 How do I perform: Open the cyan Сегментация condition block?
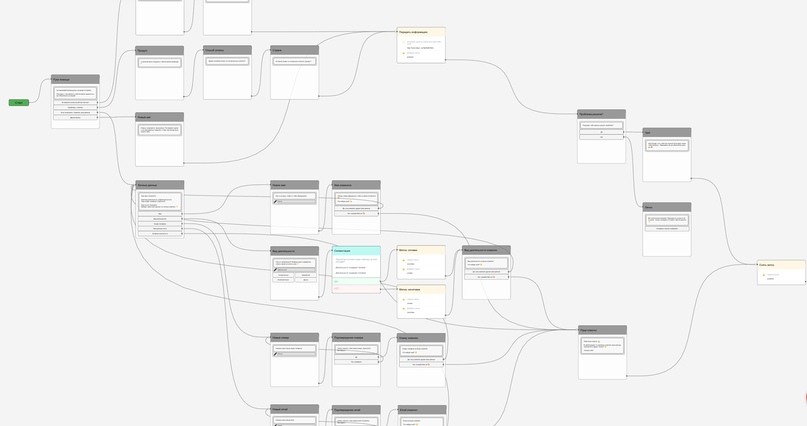356,251
